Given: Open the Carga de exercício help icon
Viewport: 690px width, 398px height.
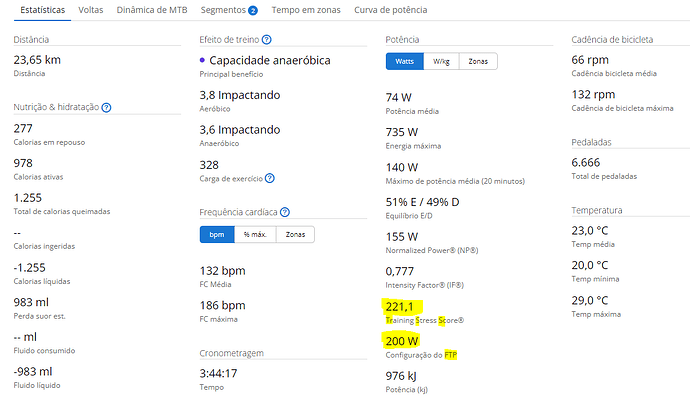Looking at the screenshot, I should pyautogui.click(x=270, y=178).
